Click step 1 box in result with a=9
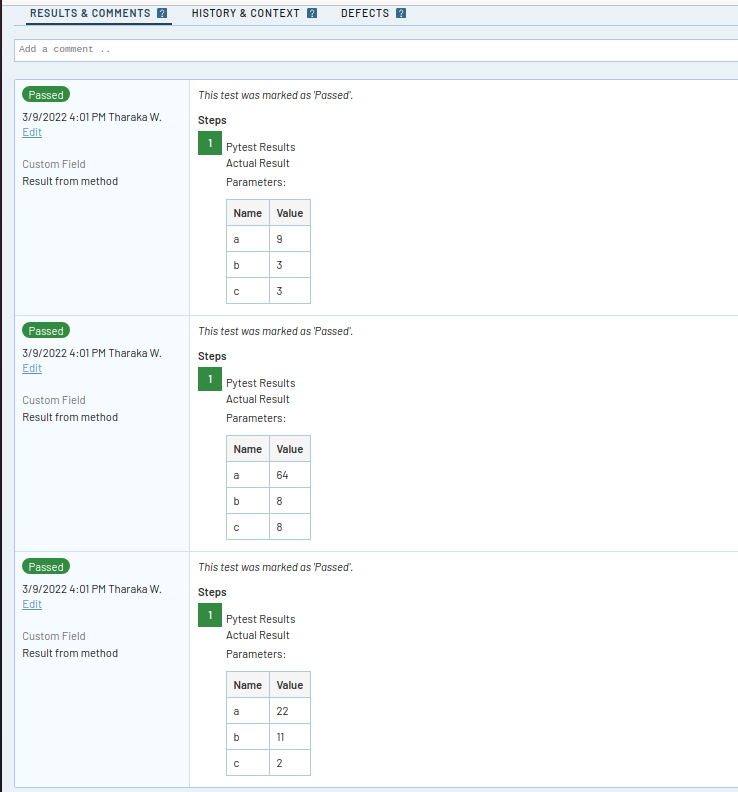This screenshot has width=738, height=792. 210,143
